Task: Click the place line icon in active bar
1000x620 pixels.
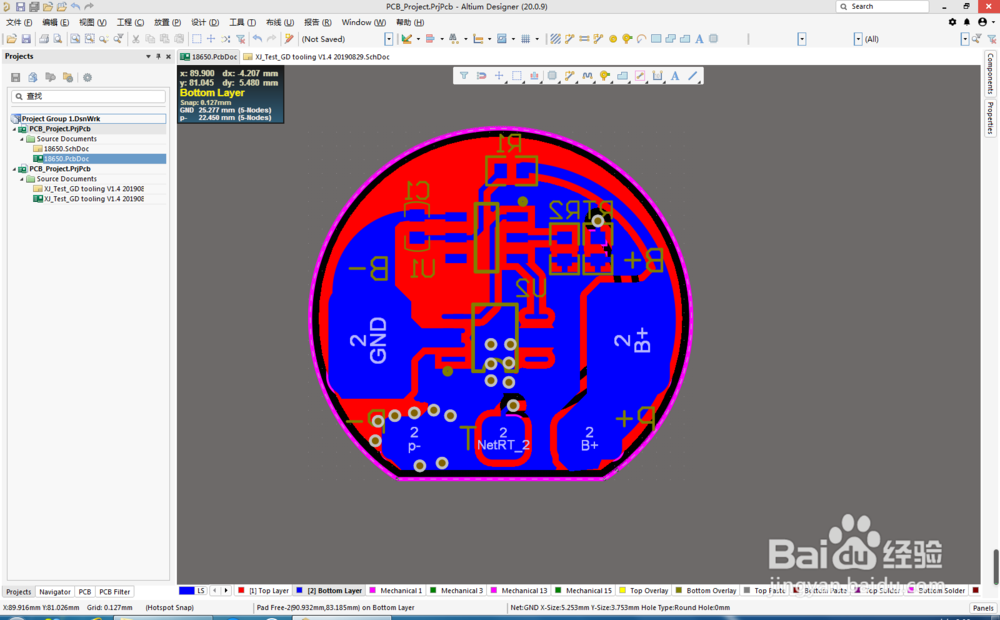Action: (x=693, y=76)
